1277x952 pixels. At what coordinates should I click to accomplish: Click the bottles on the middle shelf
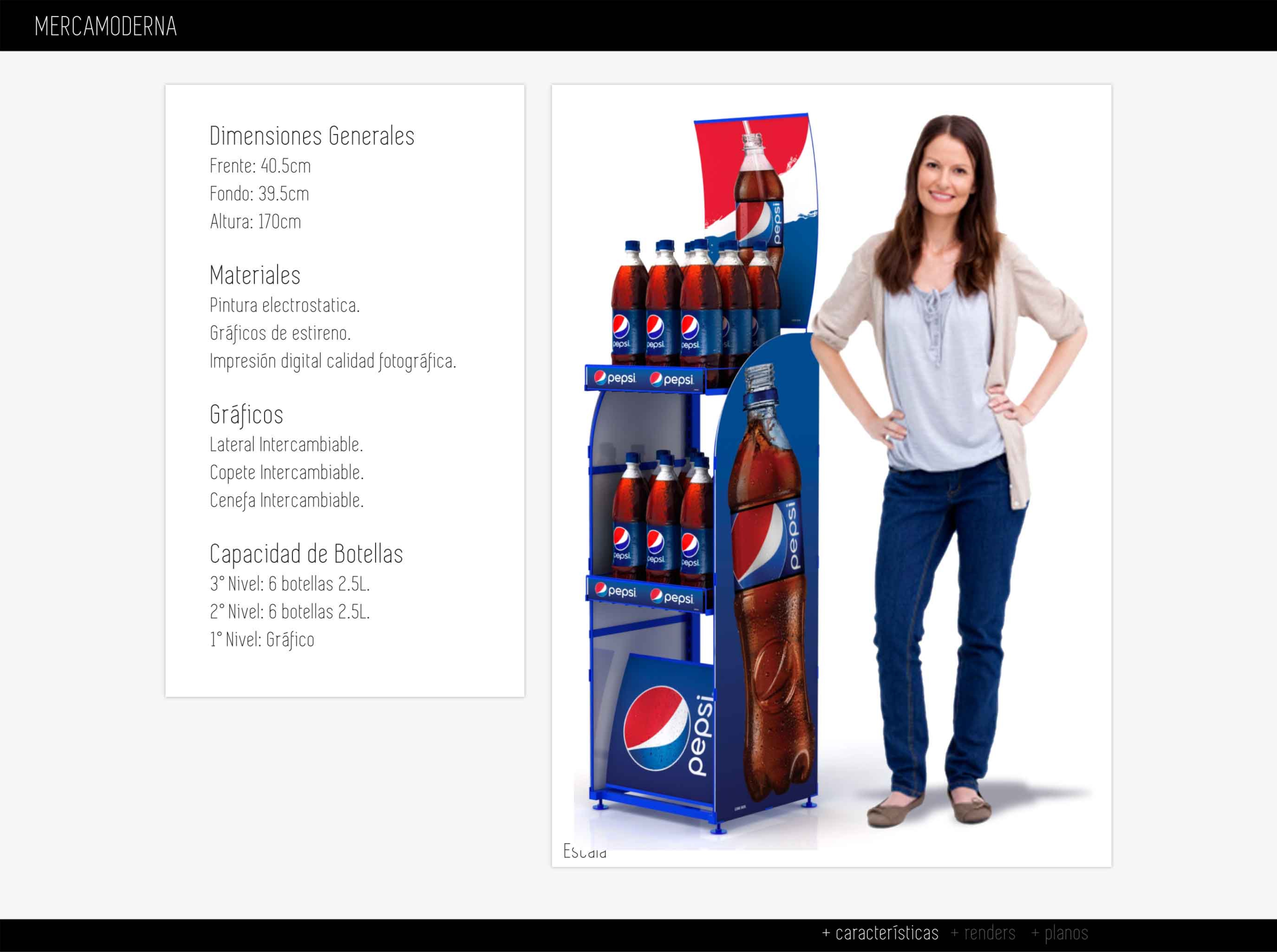660,519
